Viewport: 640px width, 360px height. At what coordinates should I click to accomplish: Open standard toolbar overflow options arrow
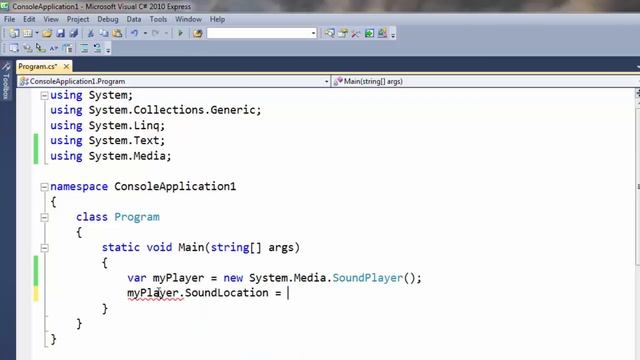[393, 35]
